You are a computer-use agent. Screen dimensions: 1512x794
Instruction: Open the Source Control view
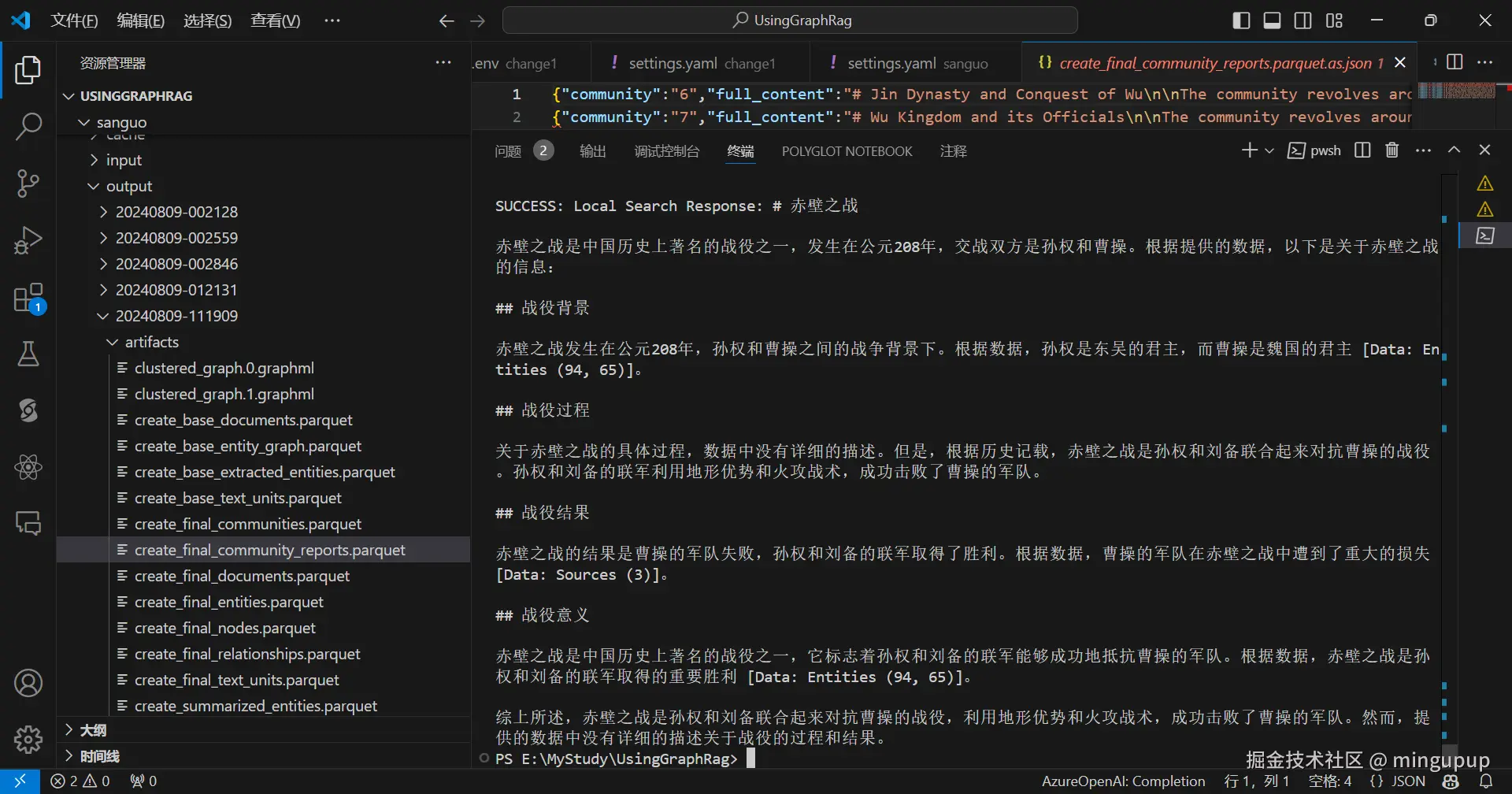click(28, 184)
